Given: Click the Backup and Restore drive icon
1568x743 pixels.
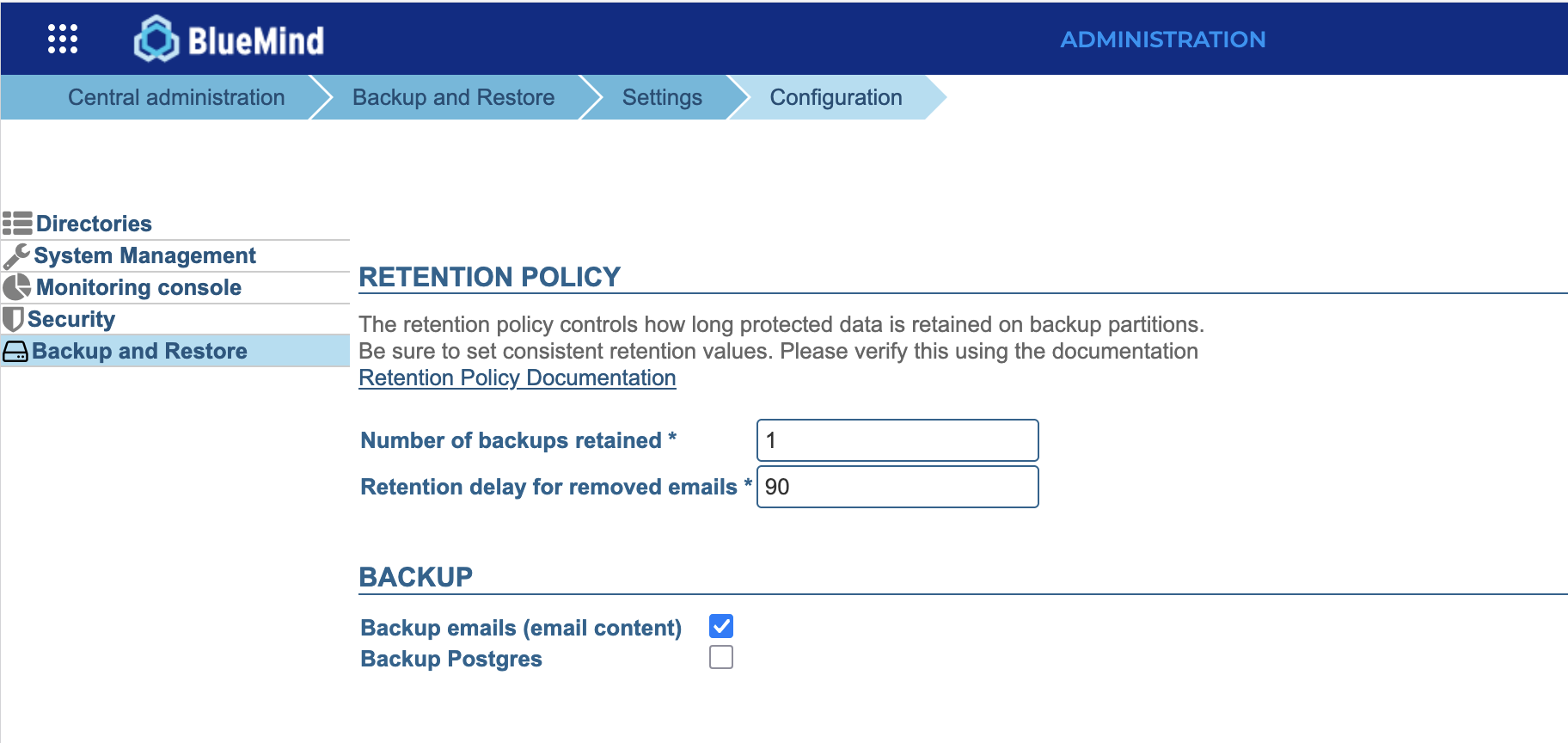Looking at the screenshot, I should (x=15, y=352).
